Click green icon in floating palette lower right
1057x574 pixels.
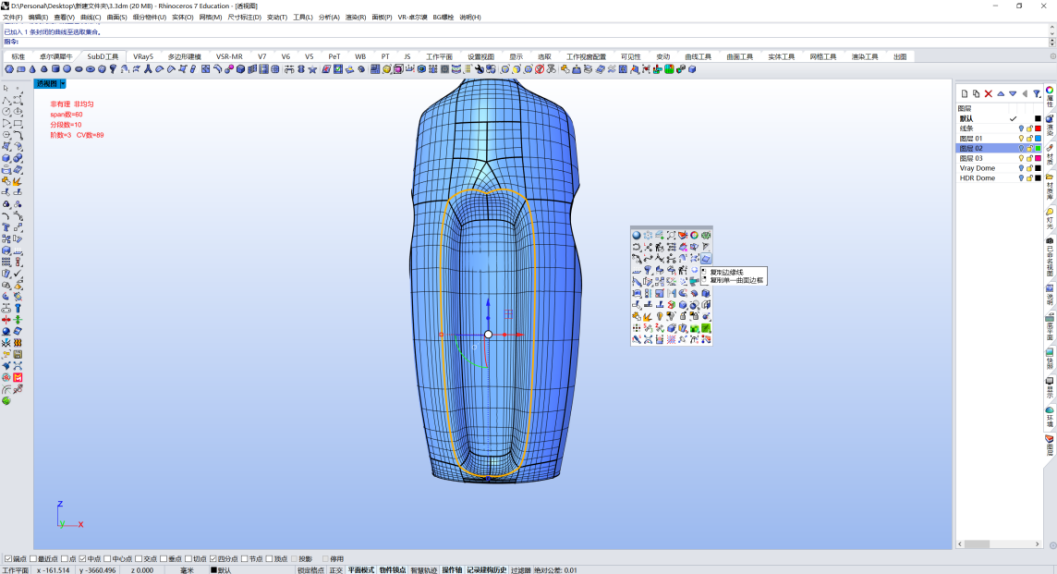[x=706, y=328]
